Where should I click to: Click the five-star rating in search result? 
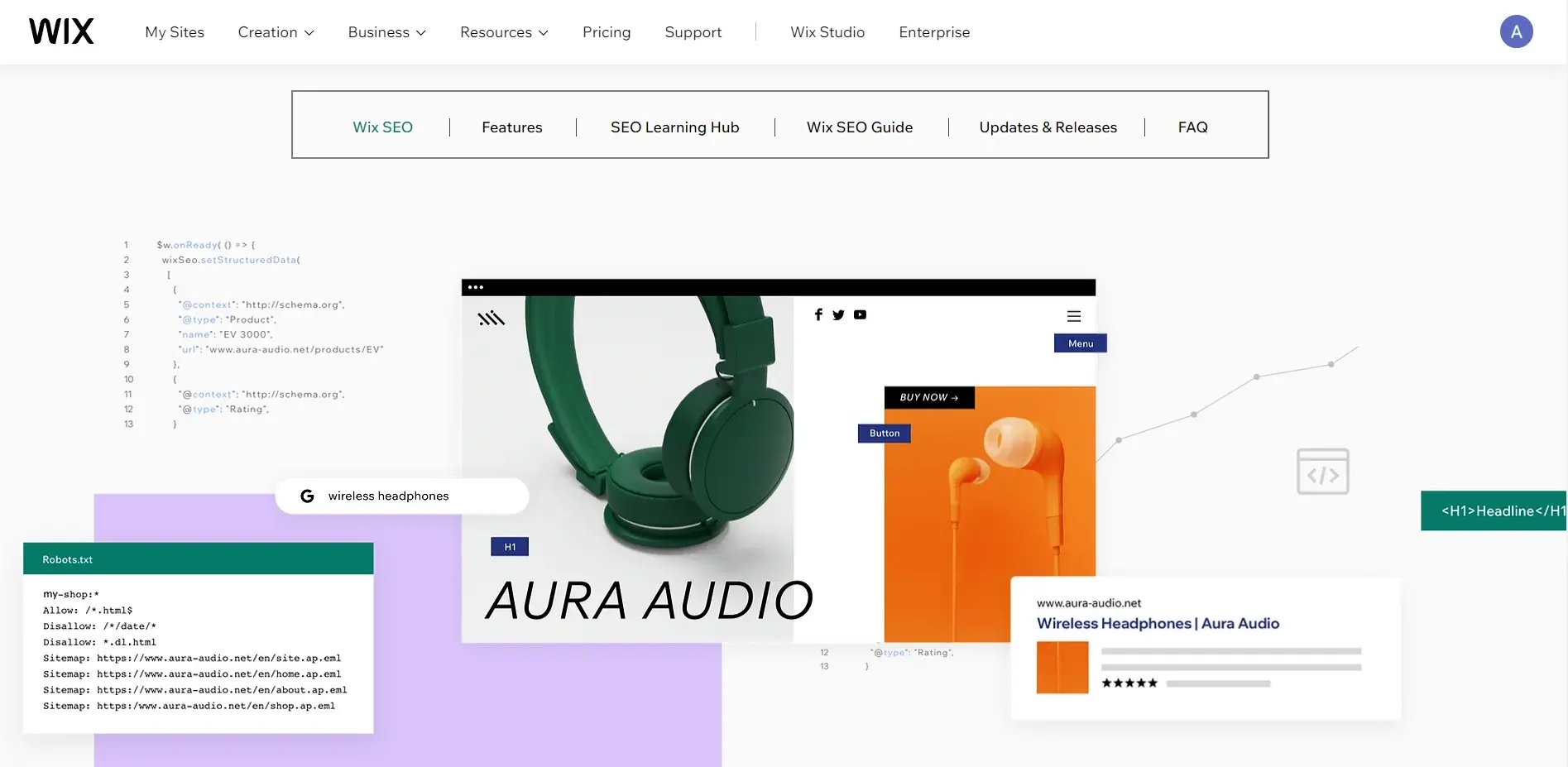[1129, 683]
